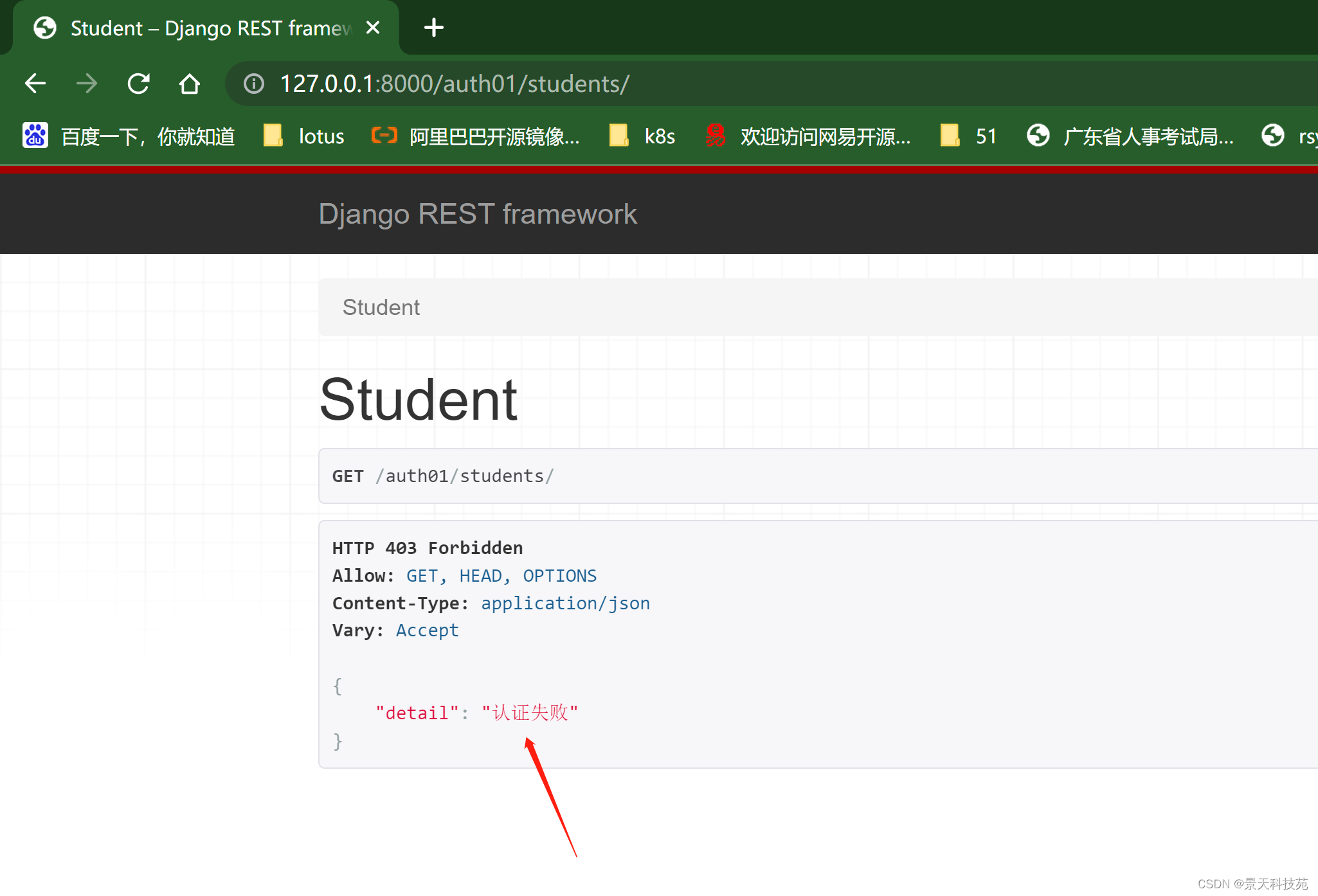Open the home page via home icon
The width and height of the screenshot is (1318, 896).
190,84
